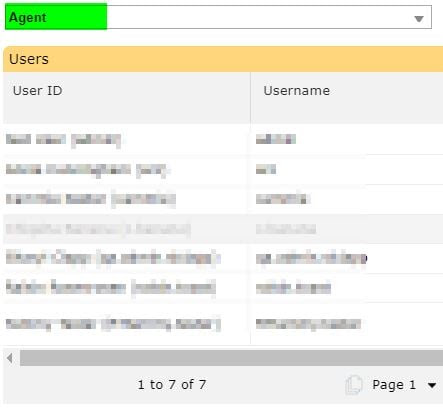Select the sixth row's User ID cell
The height and width of the screenshot is (409, 443).
(x=127, y=288)
